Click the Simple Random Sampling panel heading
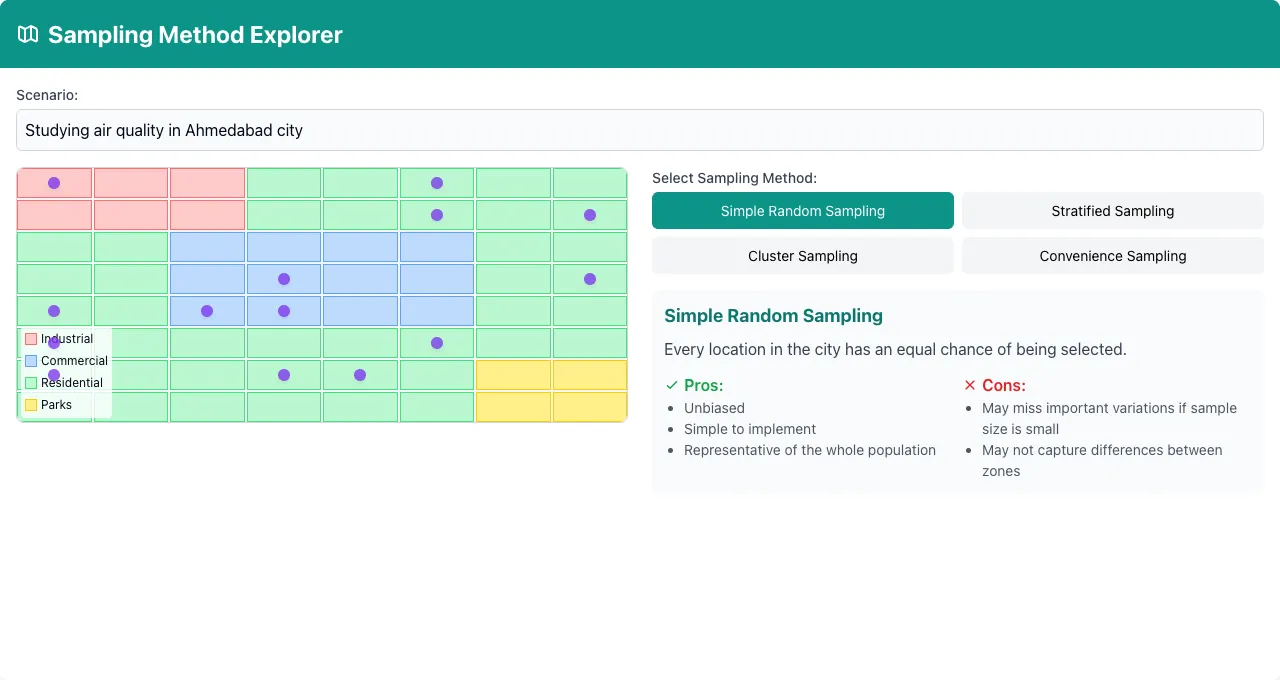The height and width of the screenshot is (680, 1280). click(x=773, y=316)
